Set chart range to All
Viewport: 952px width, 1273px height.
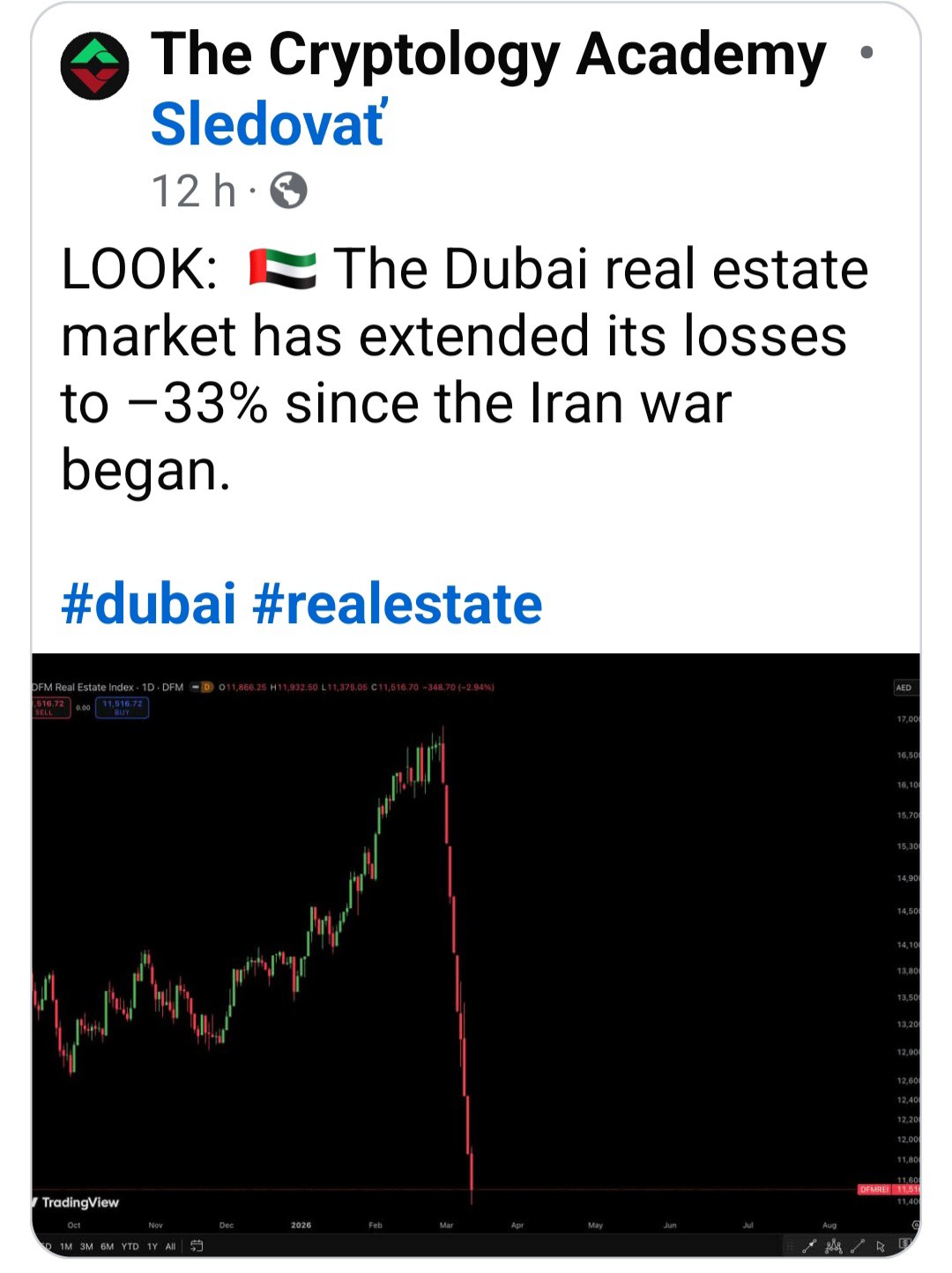click(170, 1247)
